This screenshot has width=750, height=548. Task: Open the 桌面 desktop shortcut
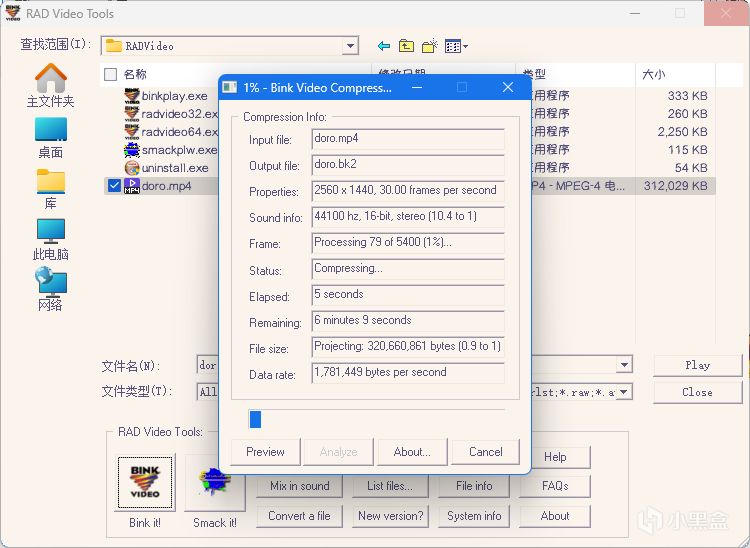tap(51, 138)
